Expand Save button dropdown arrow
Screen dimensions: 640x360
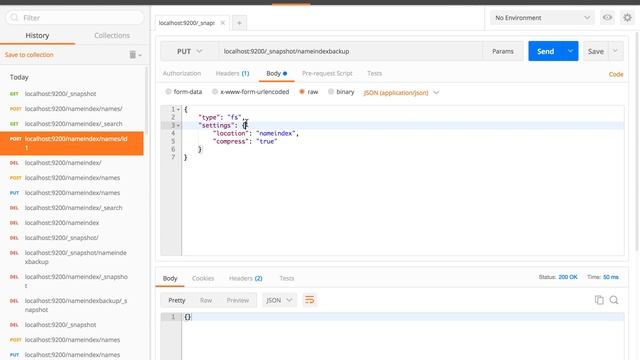click(x=615, y=51)
